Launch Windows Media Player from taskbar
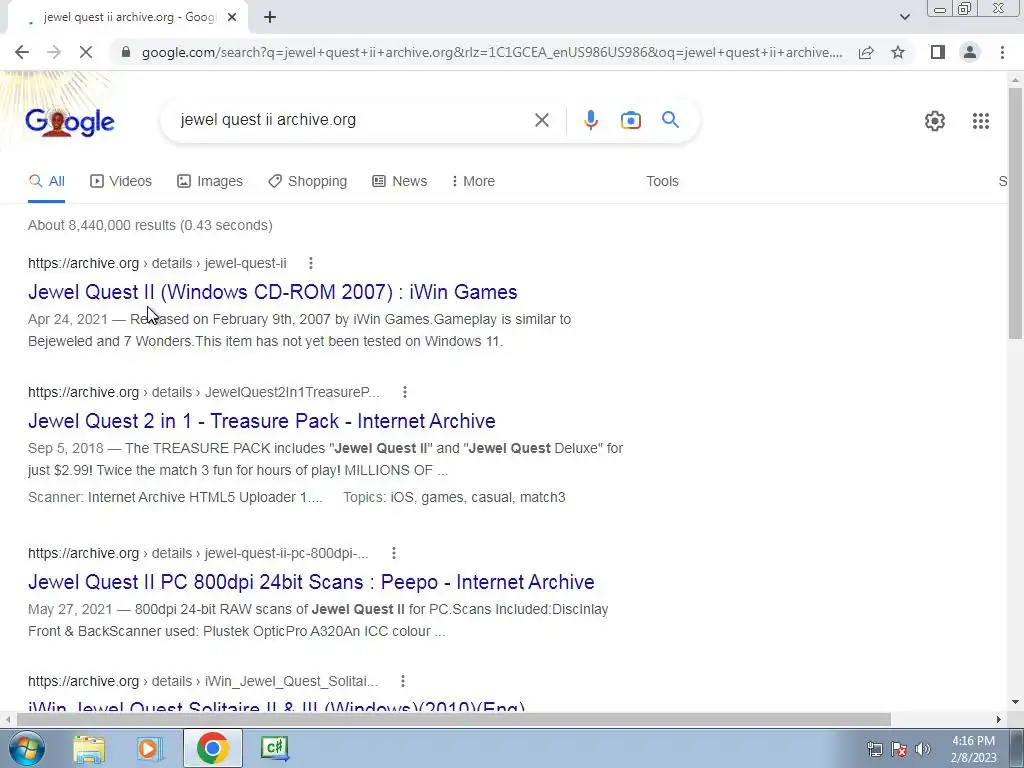Screen dimensions: 1024x768 pos(150,749)
